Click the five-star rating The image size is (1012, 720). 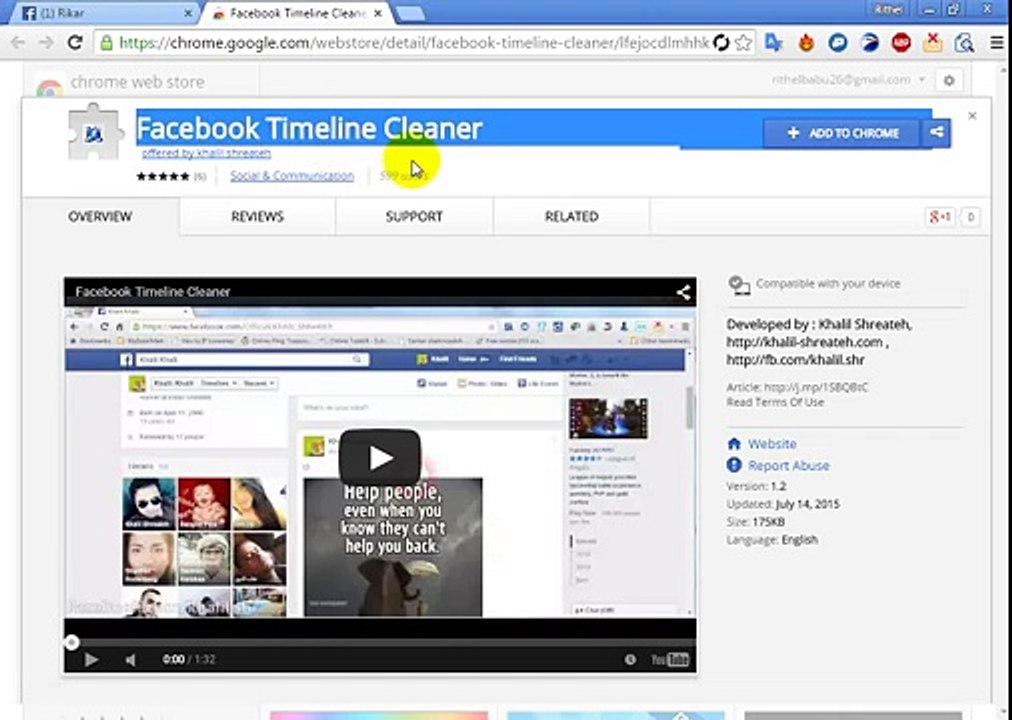click(163, 176)
